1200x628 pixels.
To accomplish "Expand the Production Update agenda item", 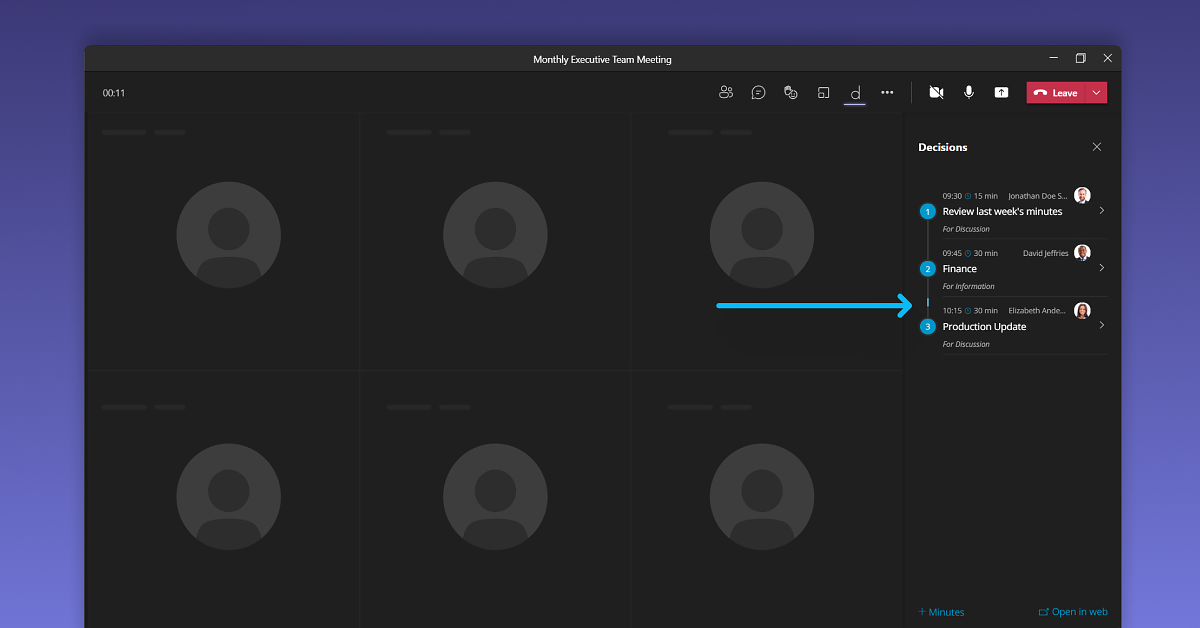I will [x=1101, y=325].
